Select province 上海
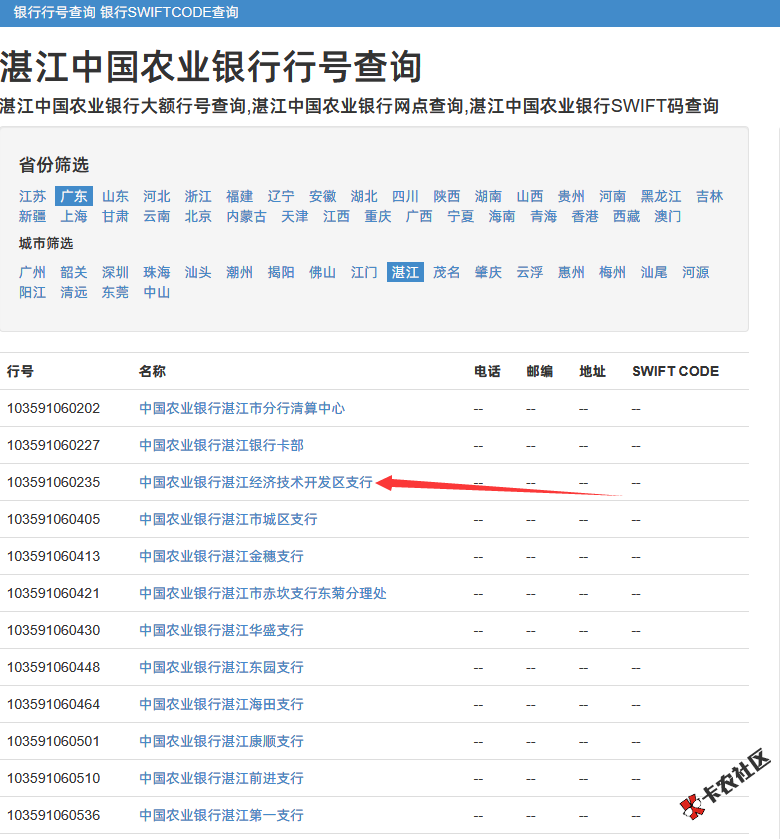Screen dimensions: 780x839 [74, 216]
